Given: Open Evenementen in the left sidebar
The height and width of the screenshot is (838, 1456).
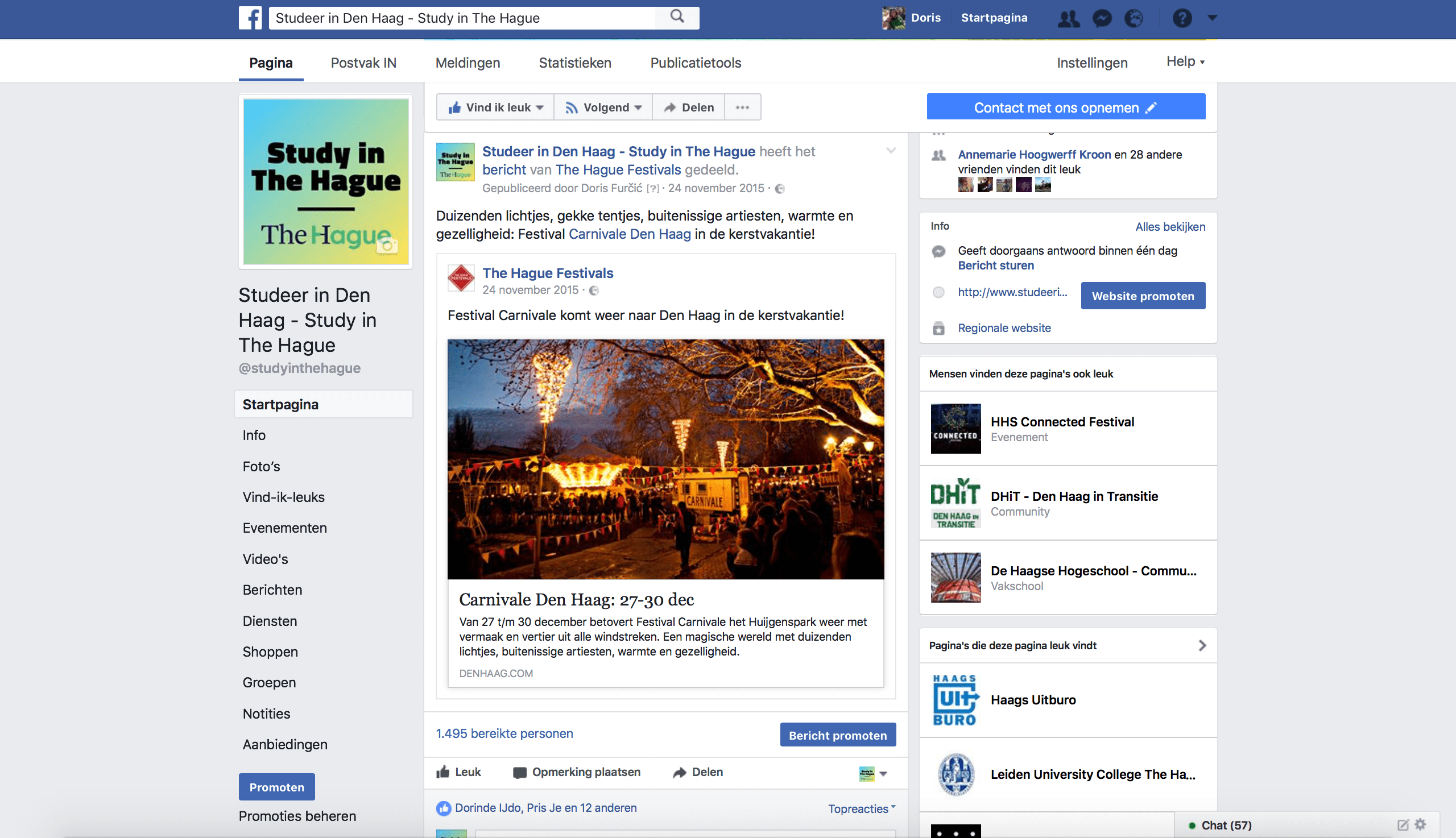Looking at the screenshot, I should (284, 528).
